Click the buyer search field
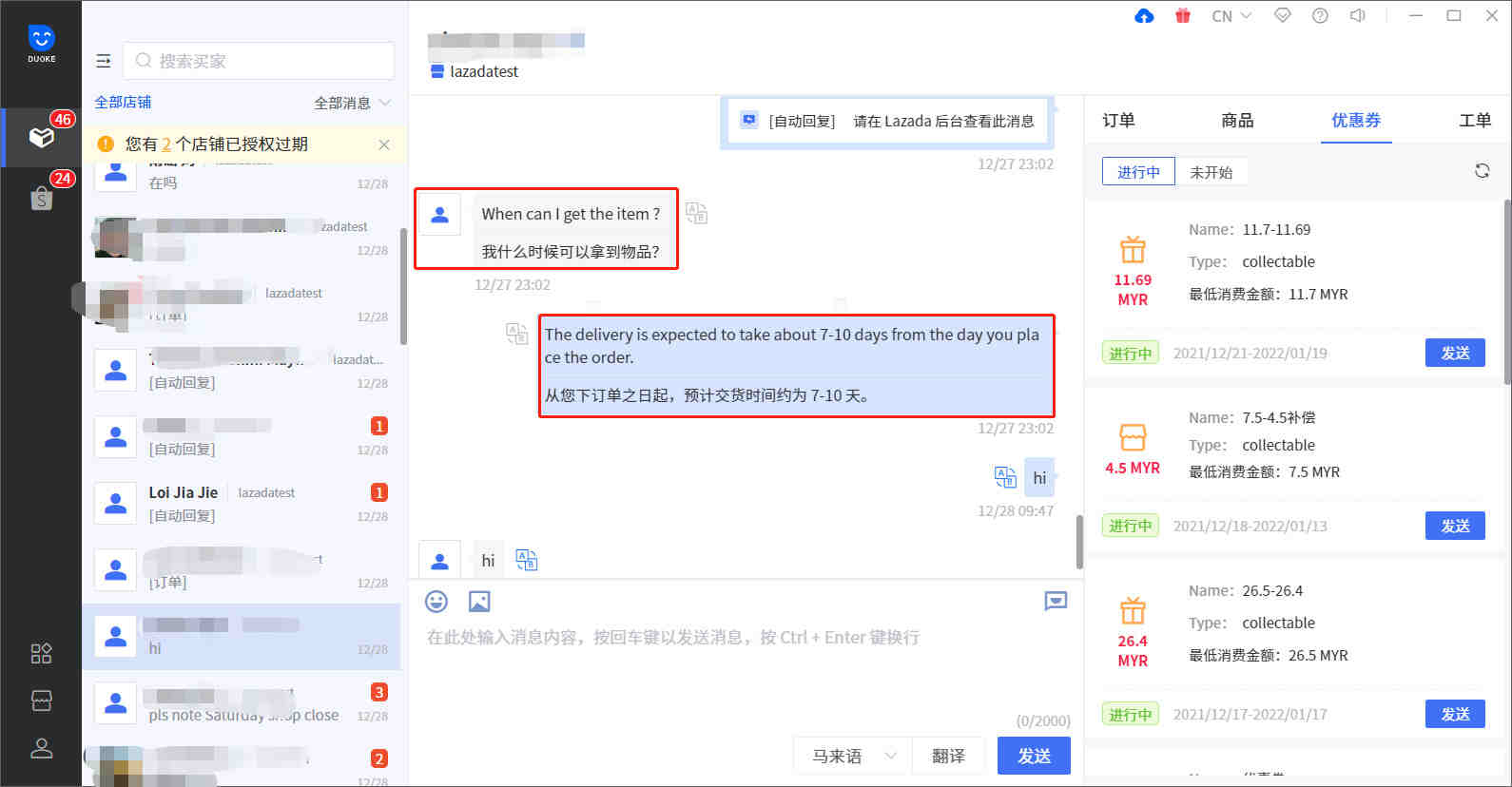The image size is (1512, 787). [x=259, y=61]
